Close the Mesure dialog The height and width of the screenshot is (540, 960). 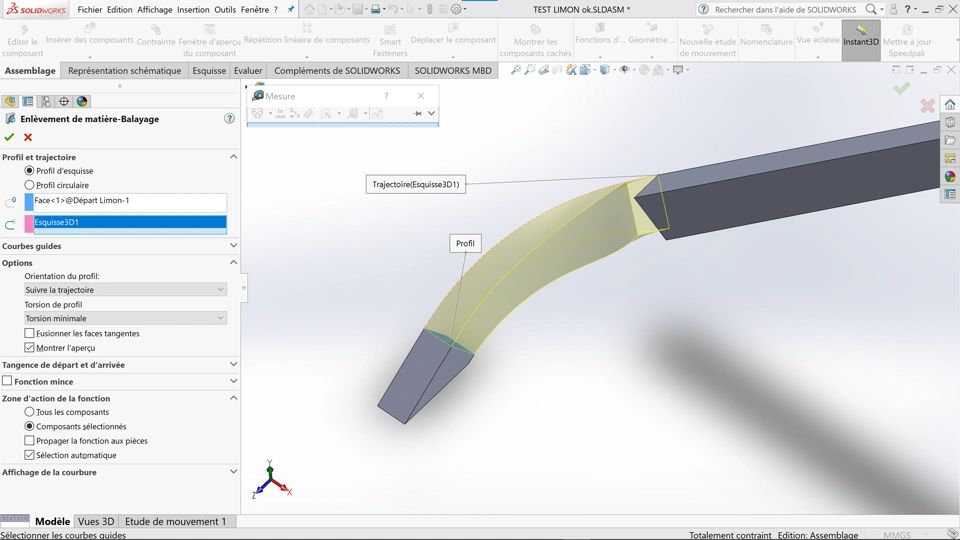pos(421,96)
